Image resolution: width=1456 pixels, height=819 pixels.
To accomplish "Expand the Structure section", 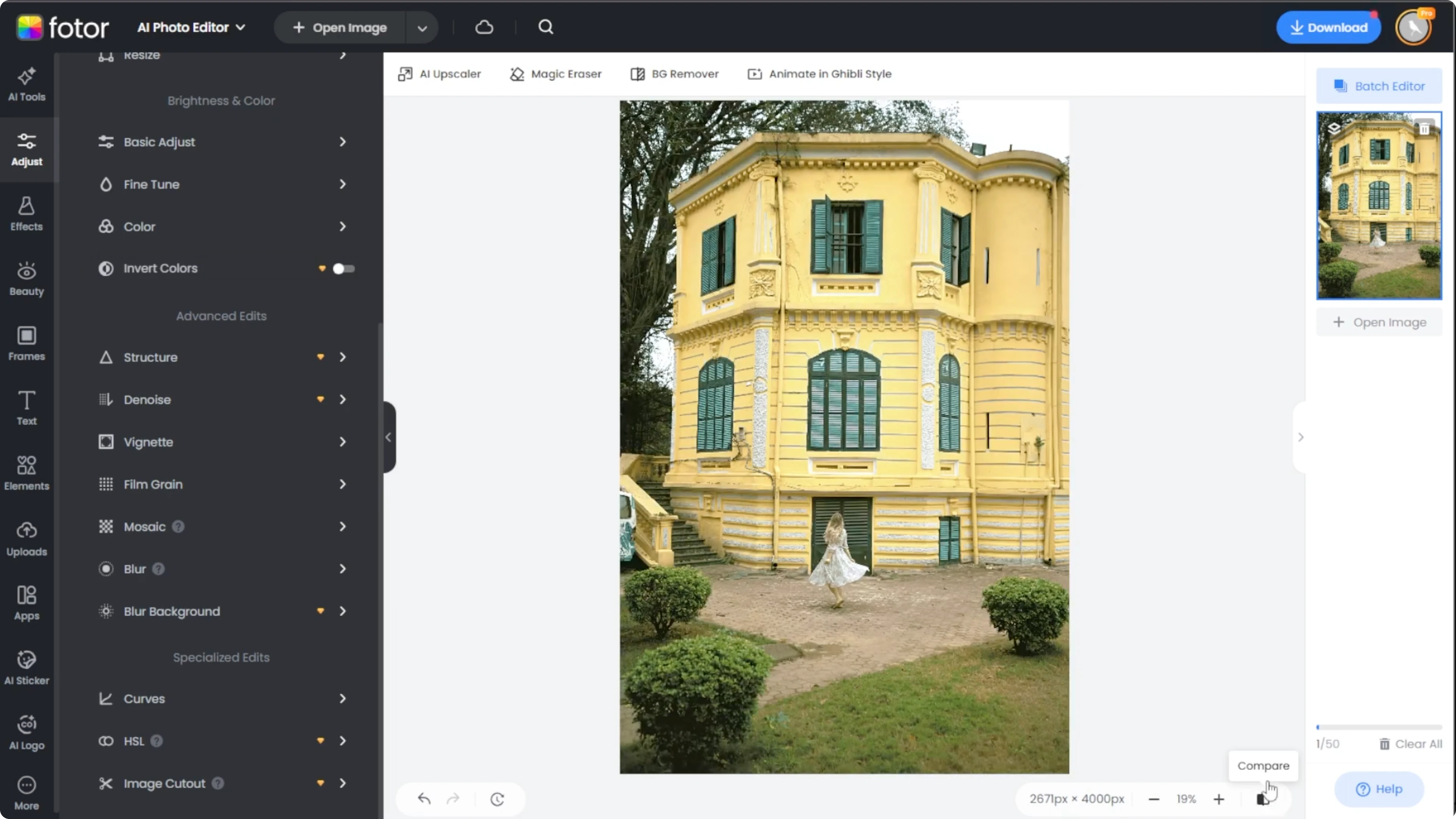I will 222,357.
